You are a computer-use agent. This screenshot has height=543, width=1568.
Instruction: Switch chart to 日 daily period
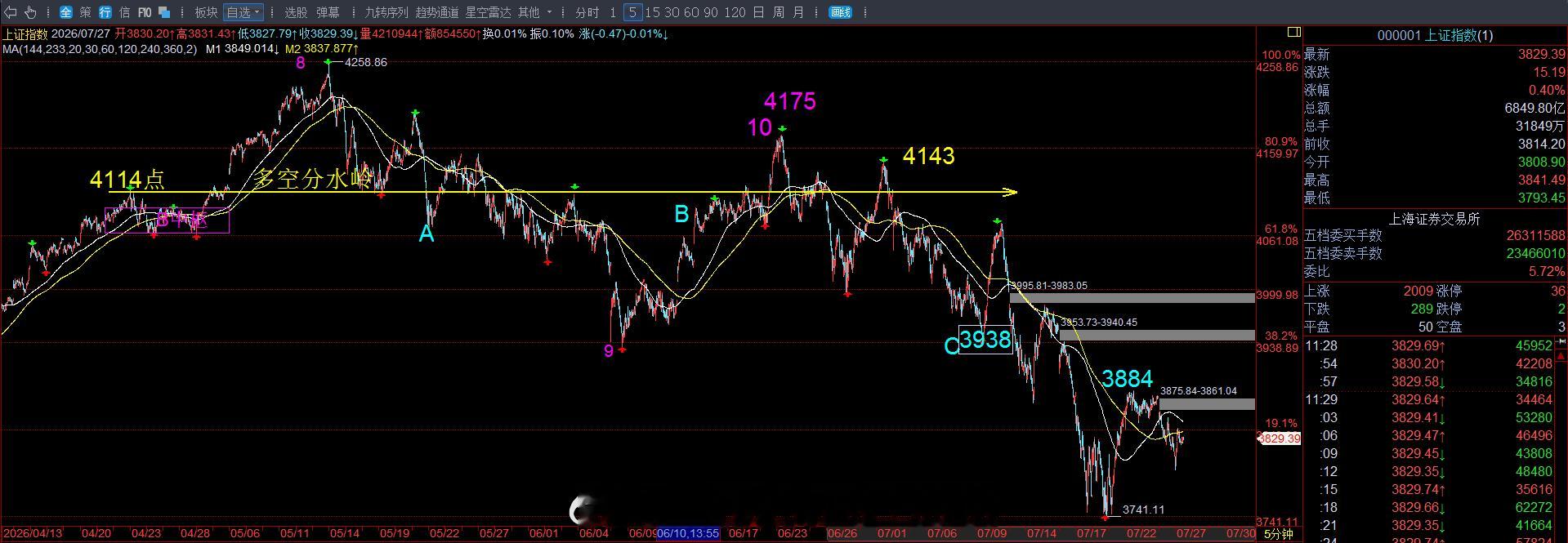pyautogui.click(x=758, y=12)
